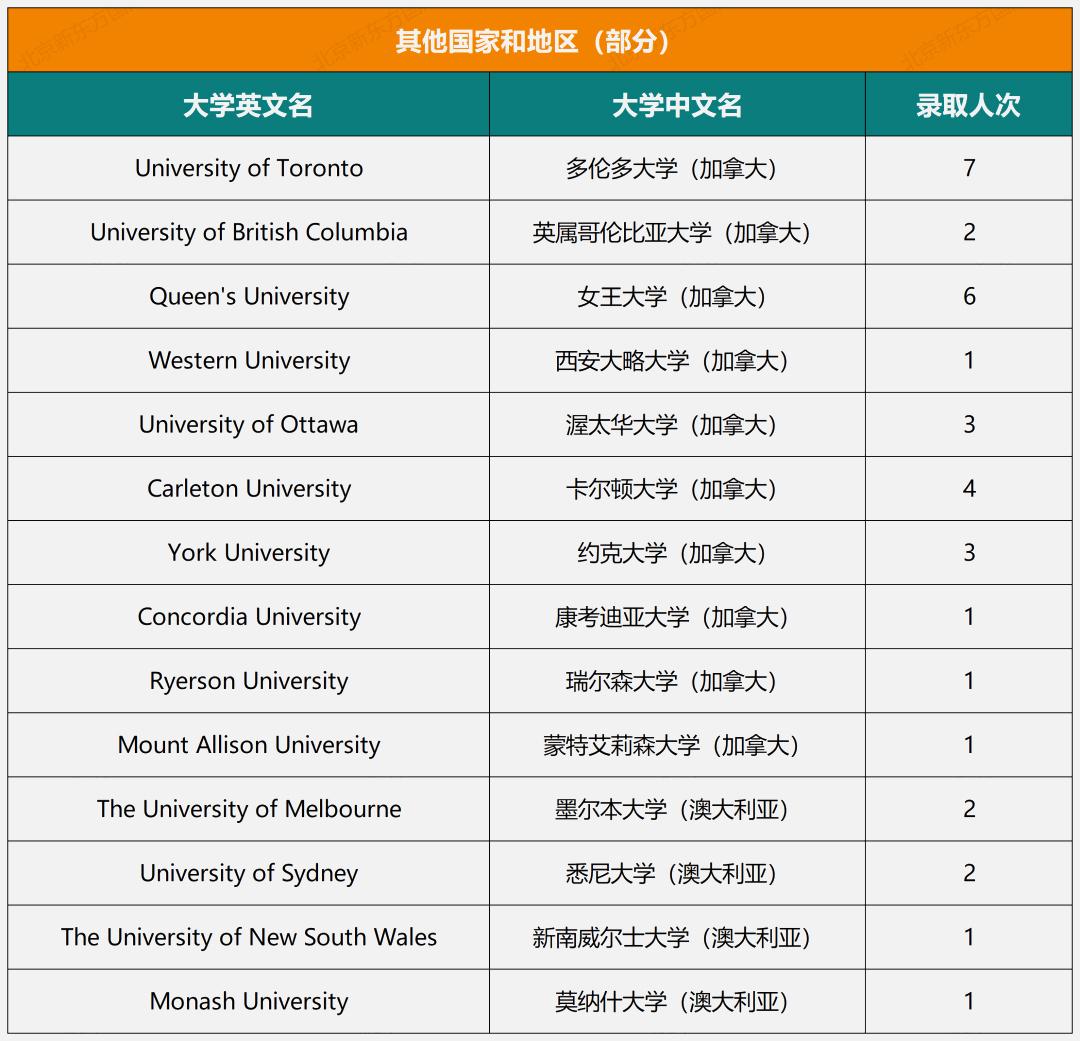The width and height of the screenshot is (1080, 1041).
Task: Click the count in the Melbourne row
Action: pyautogui.click(x=969, y=809)
